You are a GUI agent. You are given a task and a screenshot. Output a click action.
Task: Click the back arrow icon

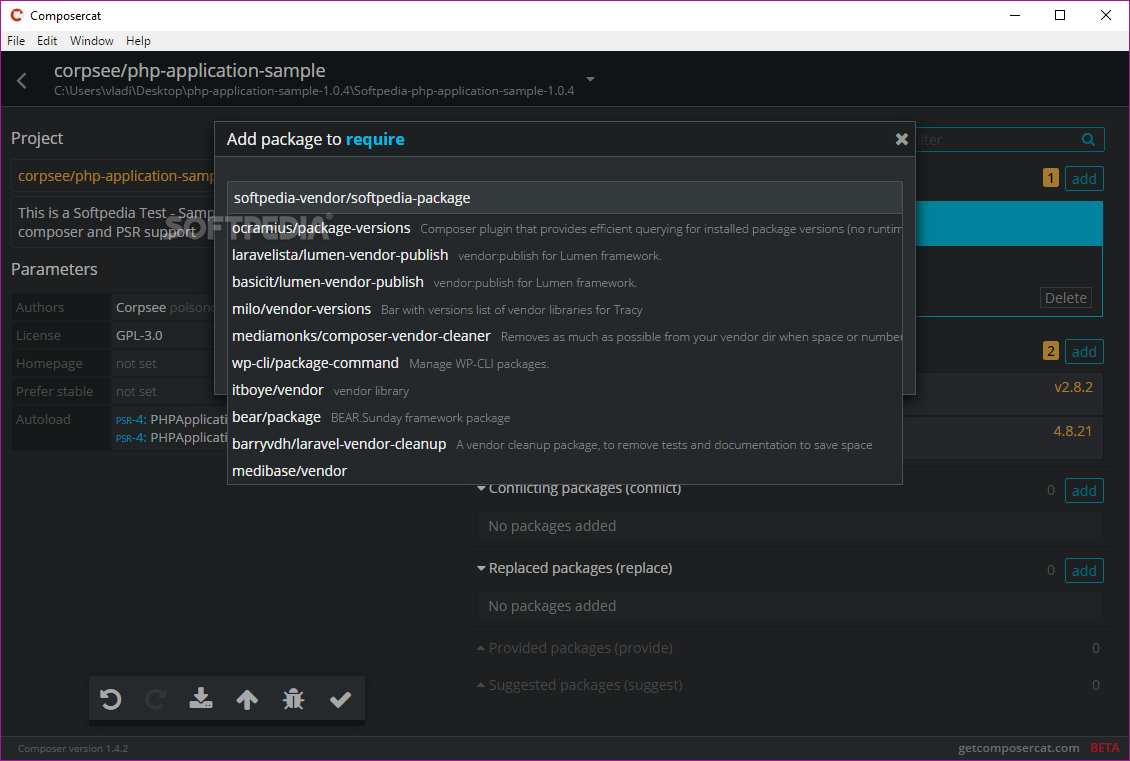tap(22, 81)
